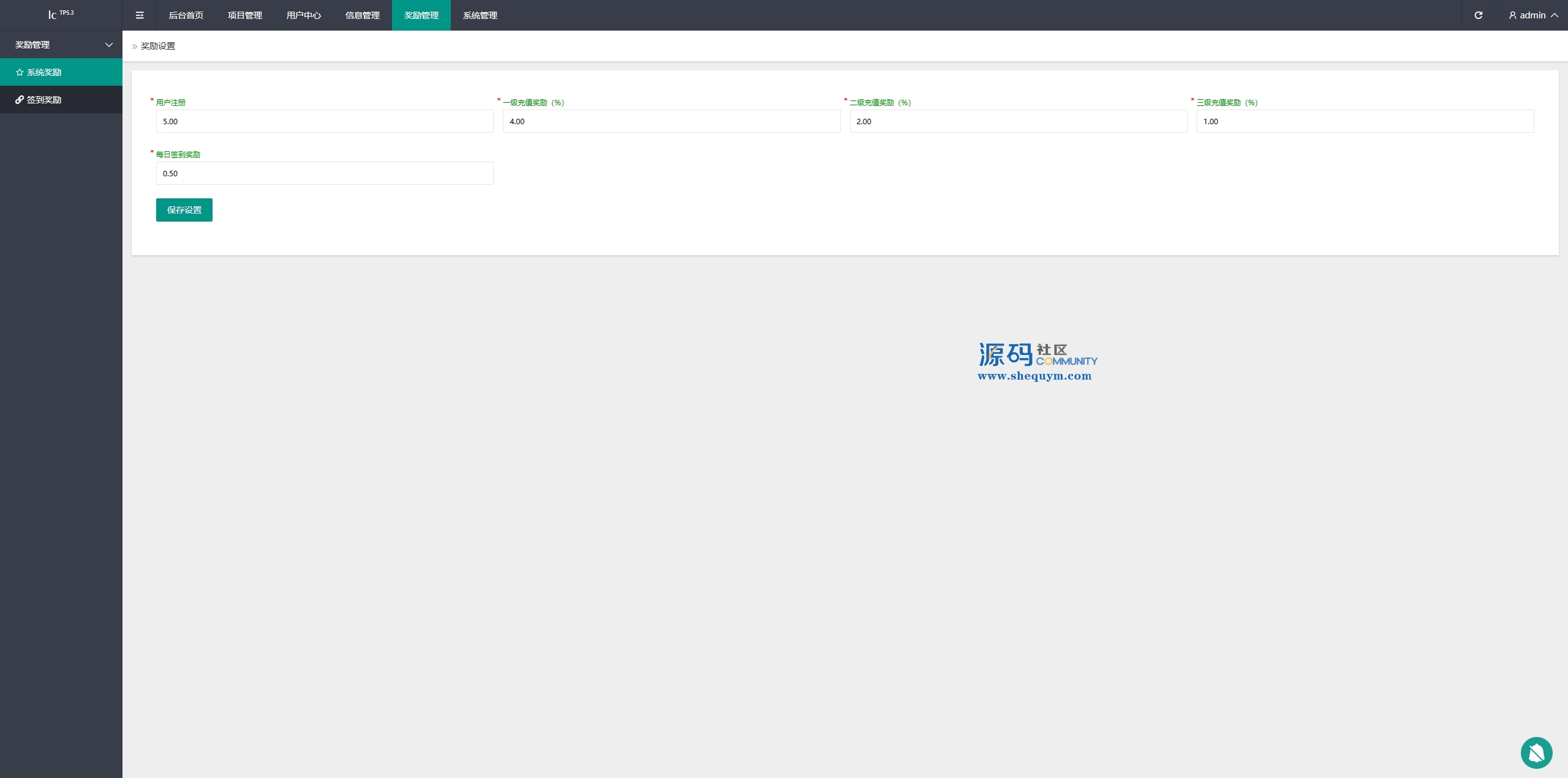Switch to 信息管理 navigation item
This screenshot has width=1568, height=778.
[362, 15]
